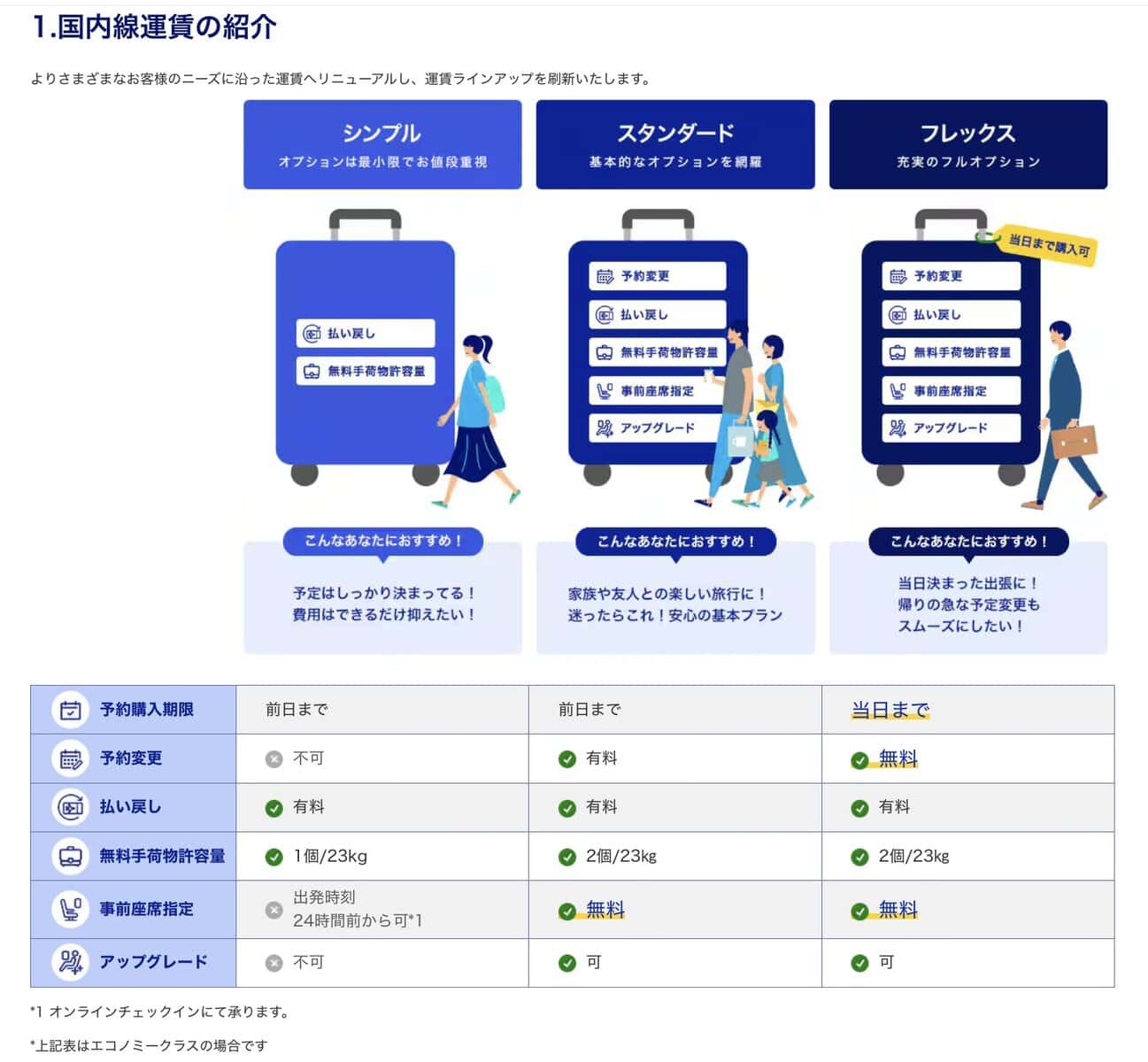Screen dimensions: 1148x1062
Task: Click the suitcase icon beside 無料手荷物許容量 in the table
Action: 71,856
